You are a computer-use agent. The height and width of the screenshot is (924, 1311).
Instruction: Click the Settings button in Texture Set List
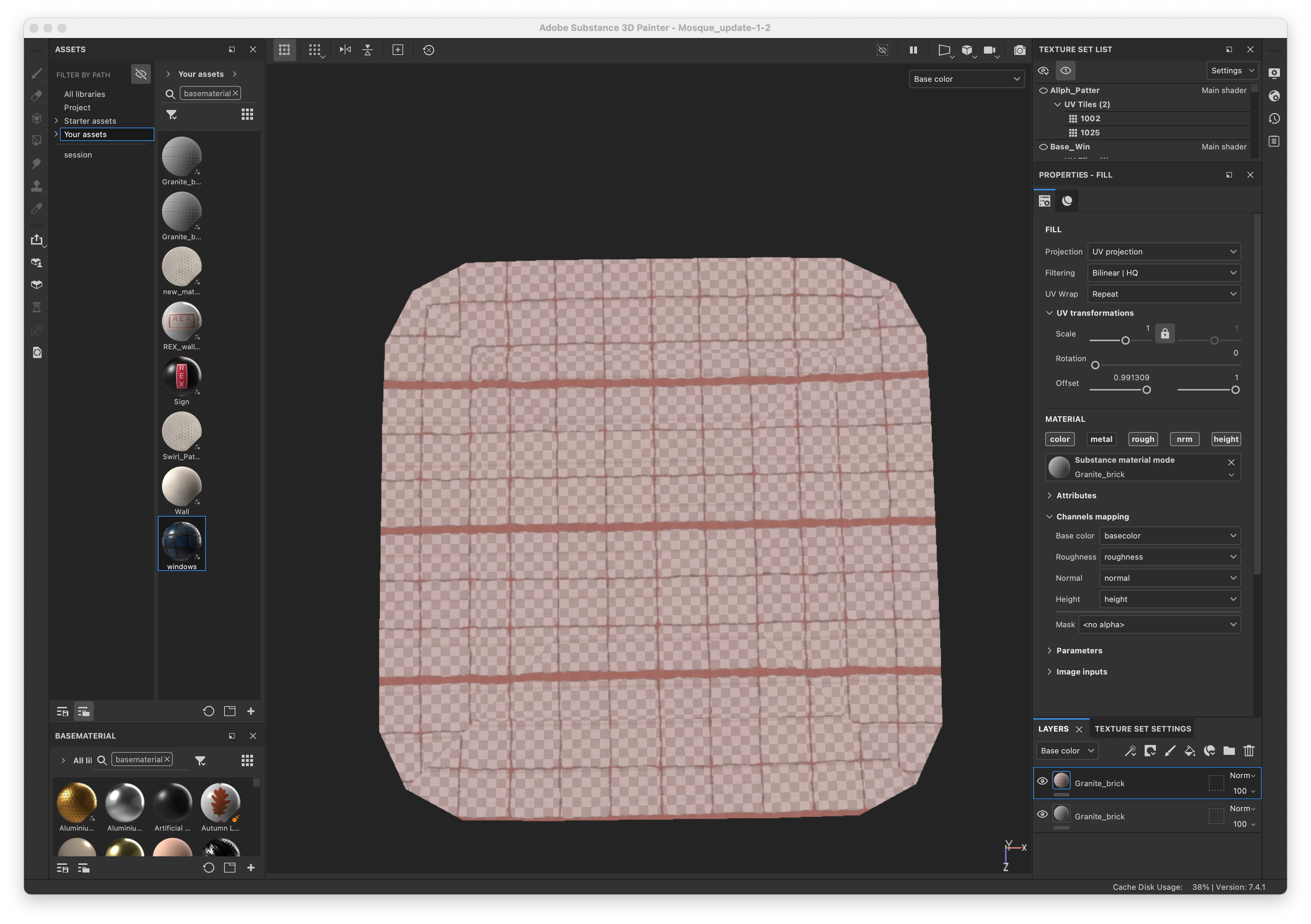click(1232, 71)
